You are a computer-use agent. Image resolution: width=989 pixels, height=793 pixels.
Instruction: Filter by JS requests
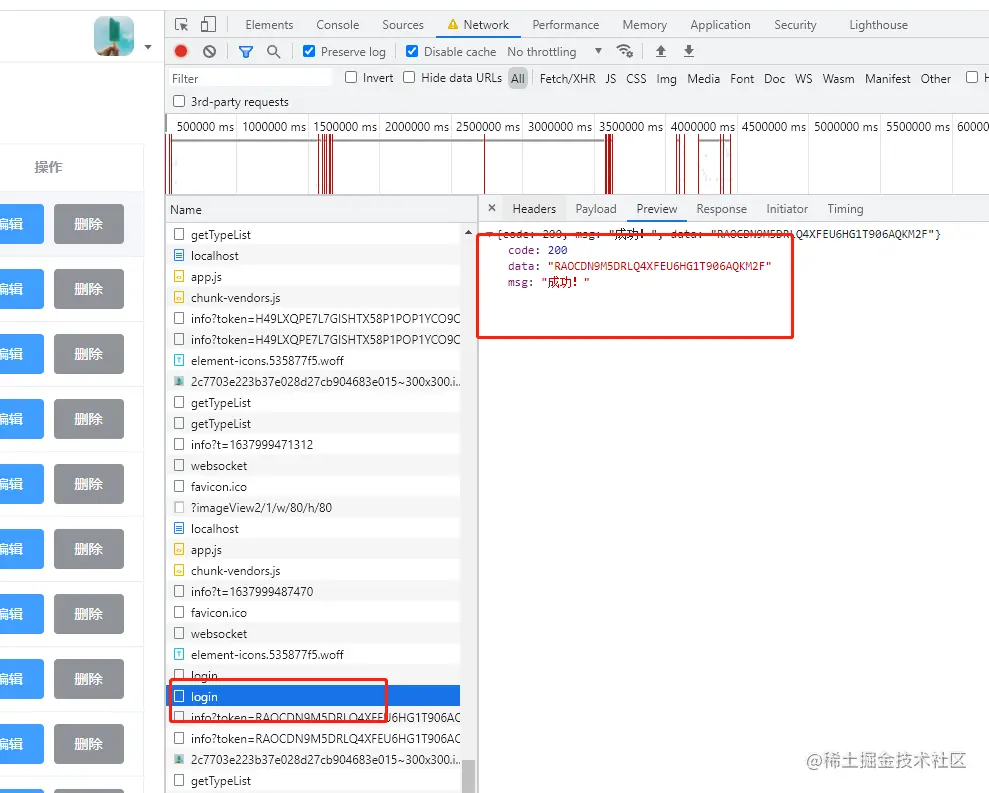point(611,79)
